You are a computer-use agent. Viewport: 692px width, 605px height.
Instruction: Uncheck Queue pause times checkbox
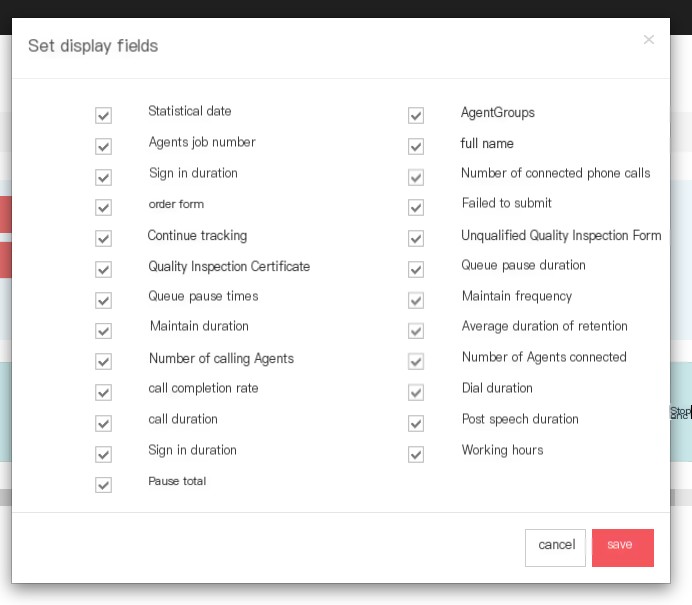[x=103, y=301]
